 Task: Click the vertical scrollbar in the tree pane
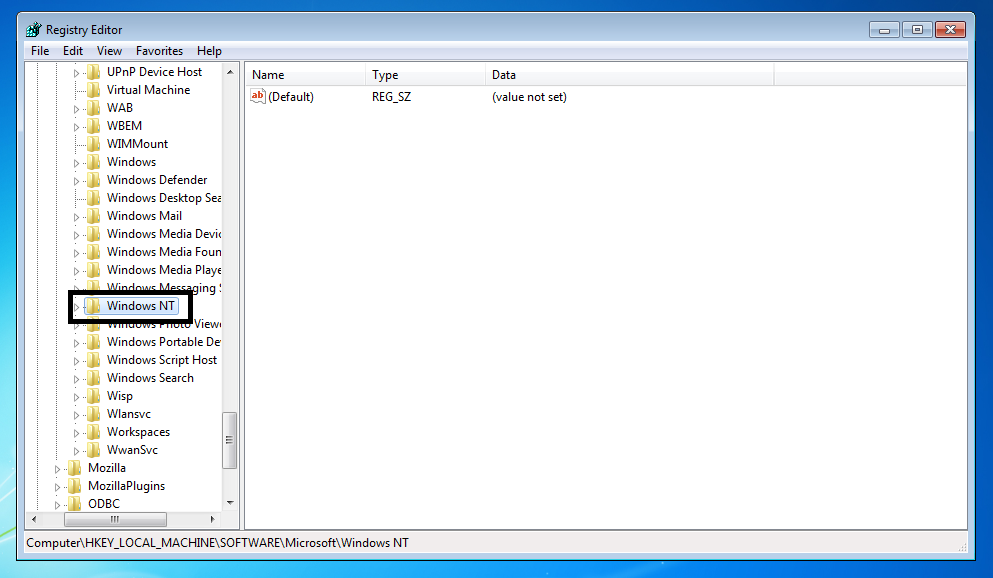pyautogui.click(x=229, y=440)
